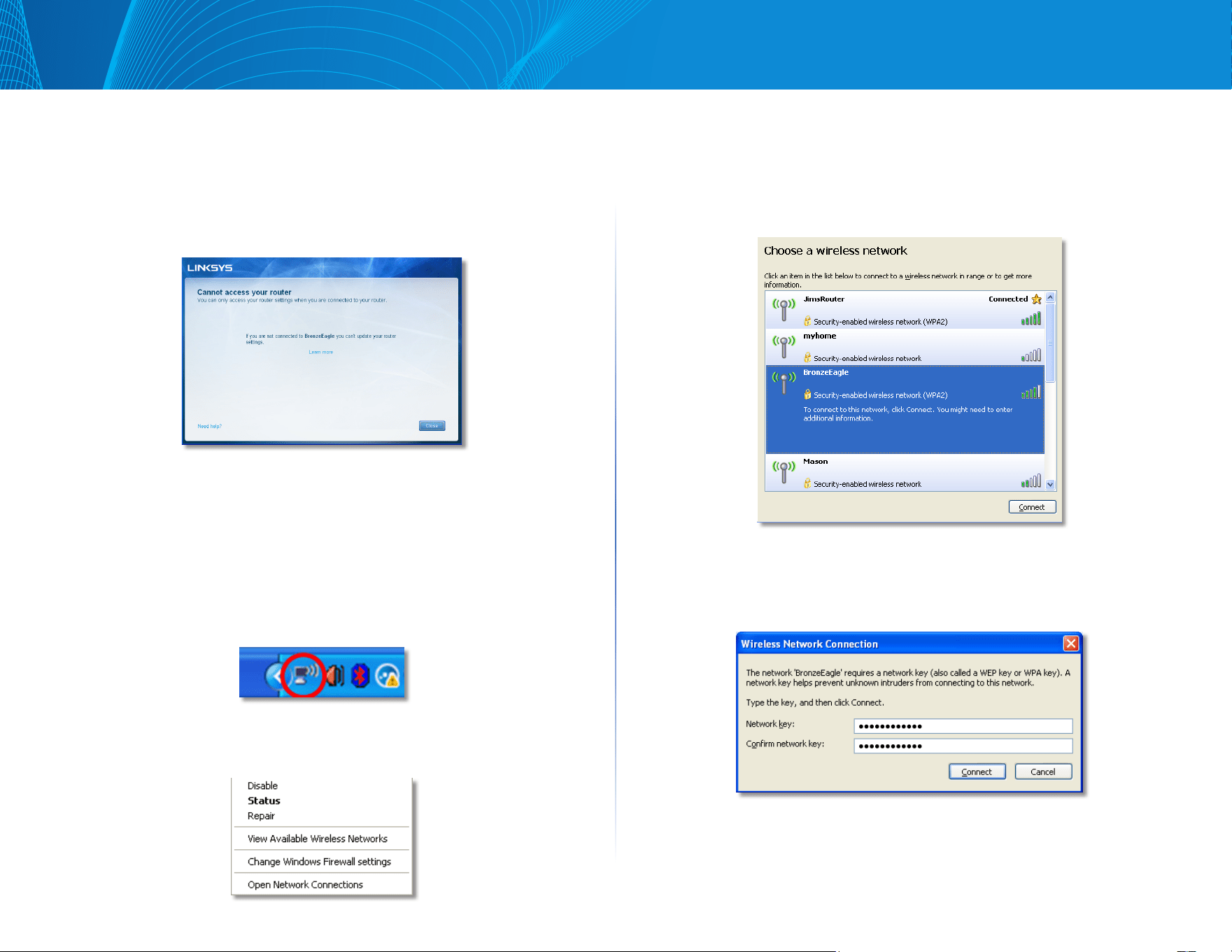Viewport: 1232px width, 952px height.
Task: Click Open Network Connections menu entry
Action: point(305,885)
